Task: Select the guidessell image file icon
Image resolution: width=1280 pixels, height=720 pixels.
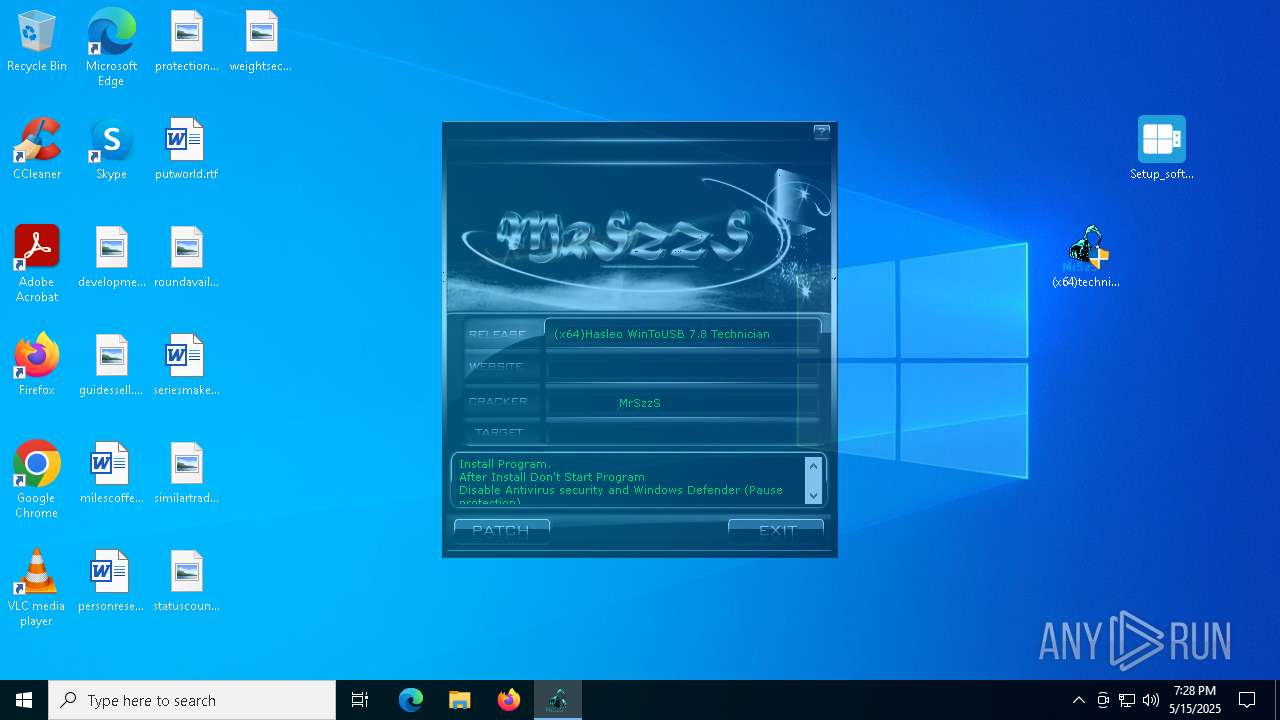Action: pyautogui.click(x=112, y=366)
